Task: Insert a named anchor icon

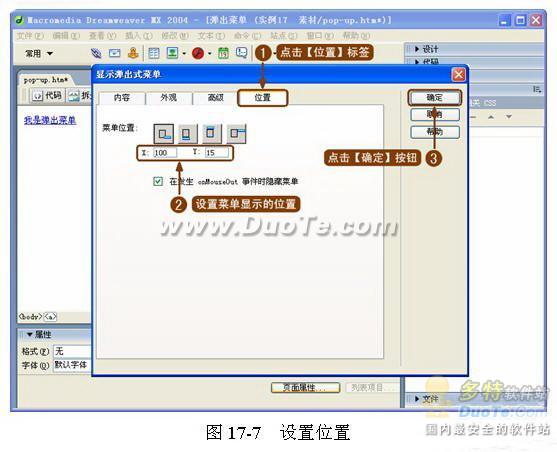Action: click(x=133, y=53)
